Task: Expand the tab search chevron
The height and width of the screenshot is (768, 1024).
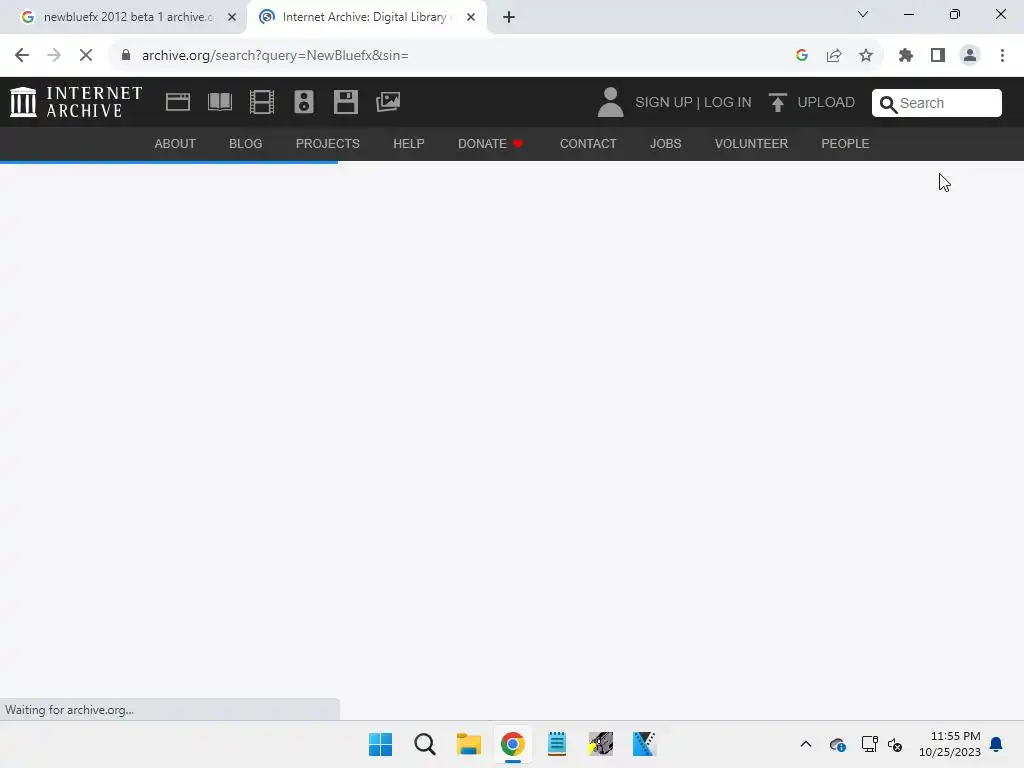Action: point(863,14)
